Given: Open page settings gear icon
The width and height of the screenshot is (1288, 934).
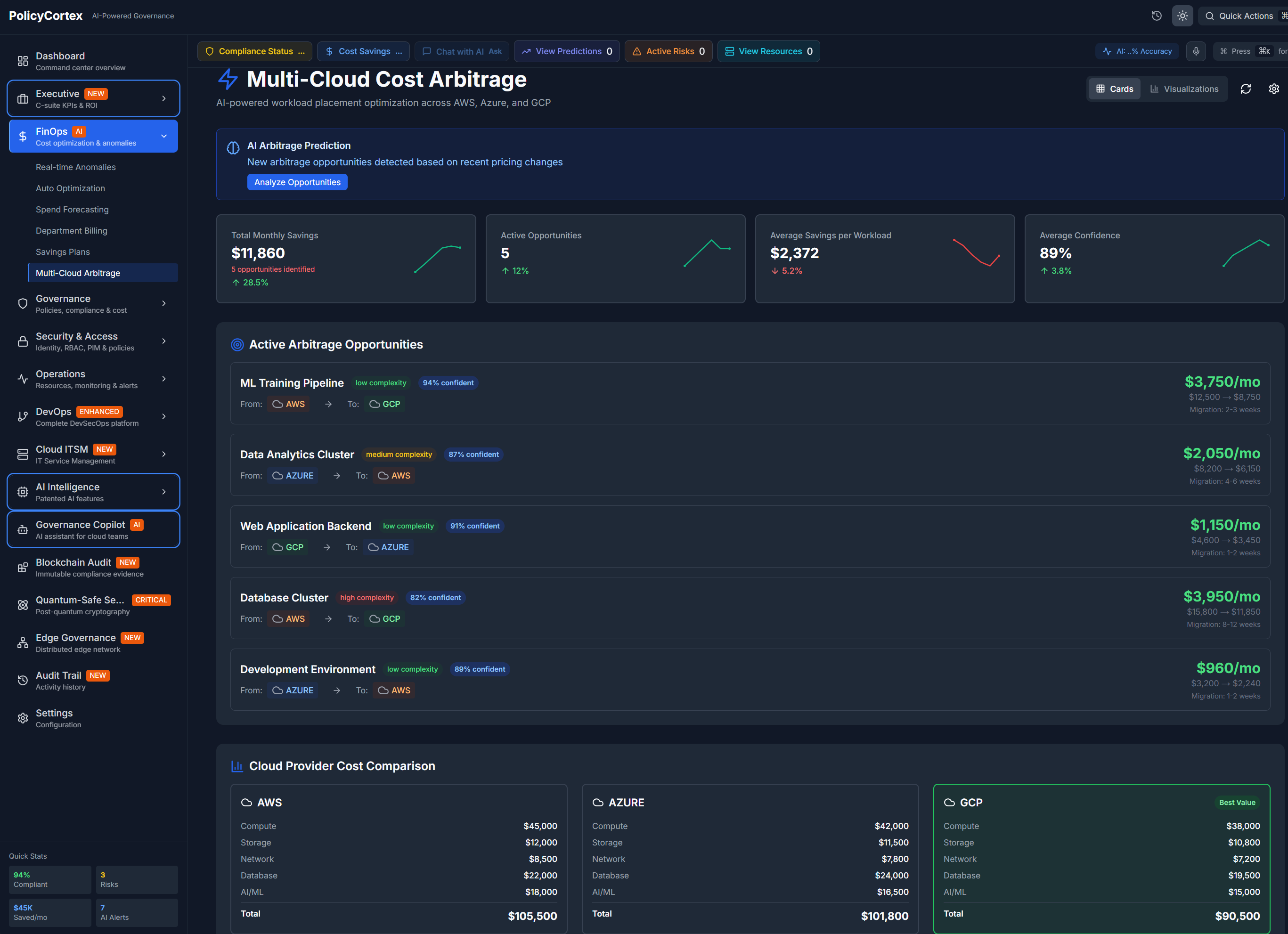Looking at the screenshot, I should (x=1274, y=89).
